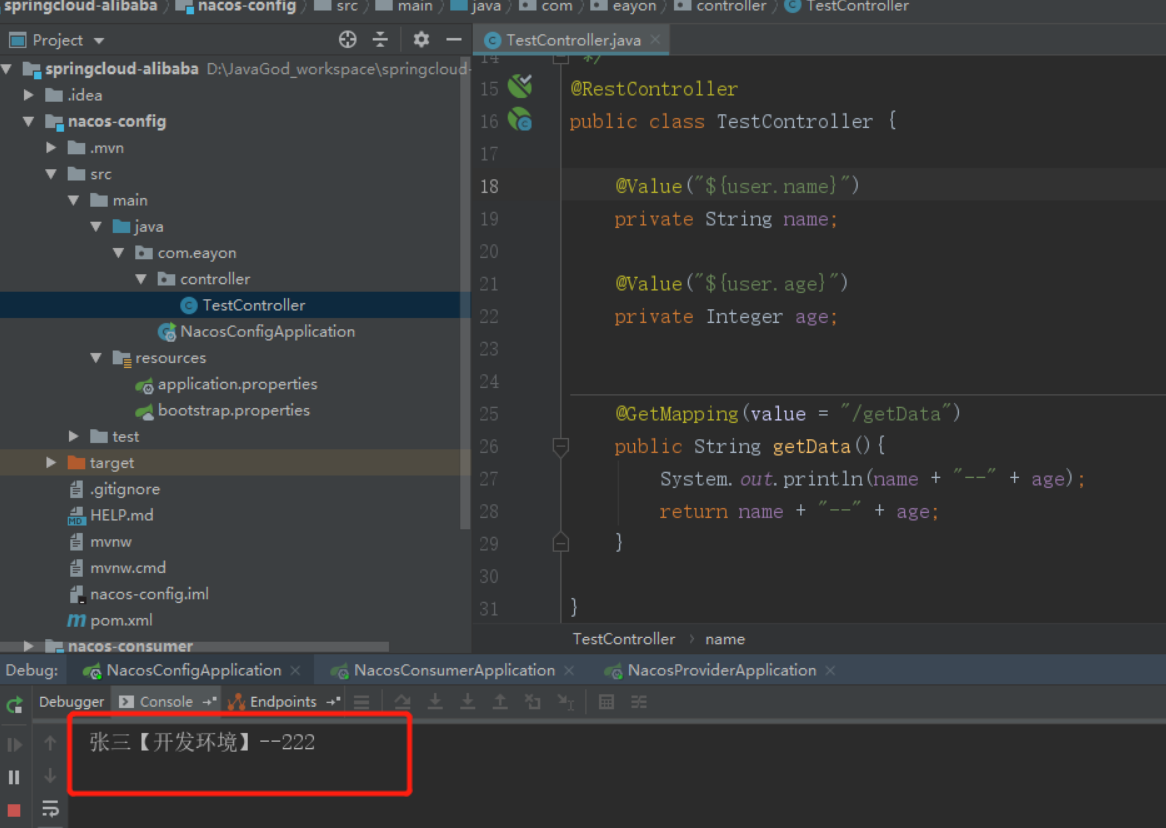
Task: Click the Trace Current Stream Chain icon
Action: point(639,702)
